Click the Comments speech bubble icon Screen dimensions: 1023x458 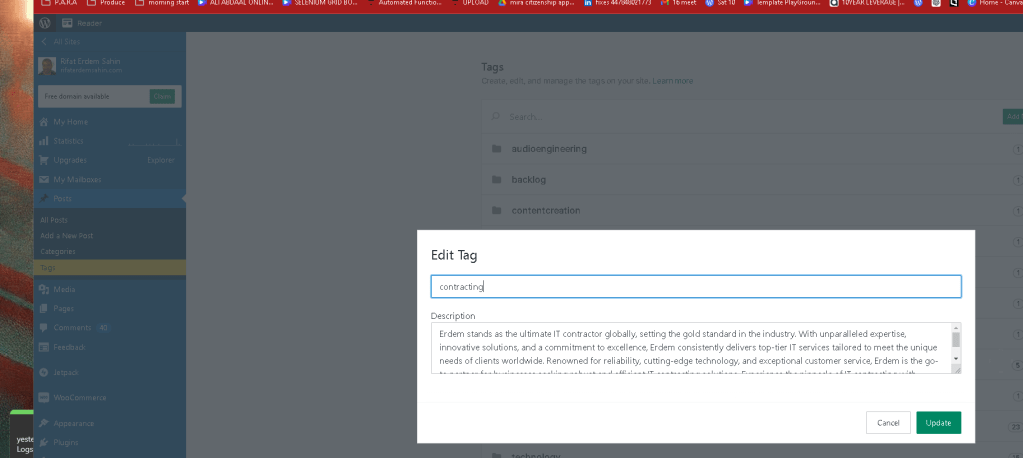(x=44, y=328)
